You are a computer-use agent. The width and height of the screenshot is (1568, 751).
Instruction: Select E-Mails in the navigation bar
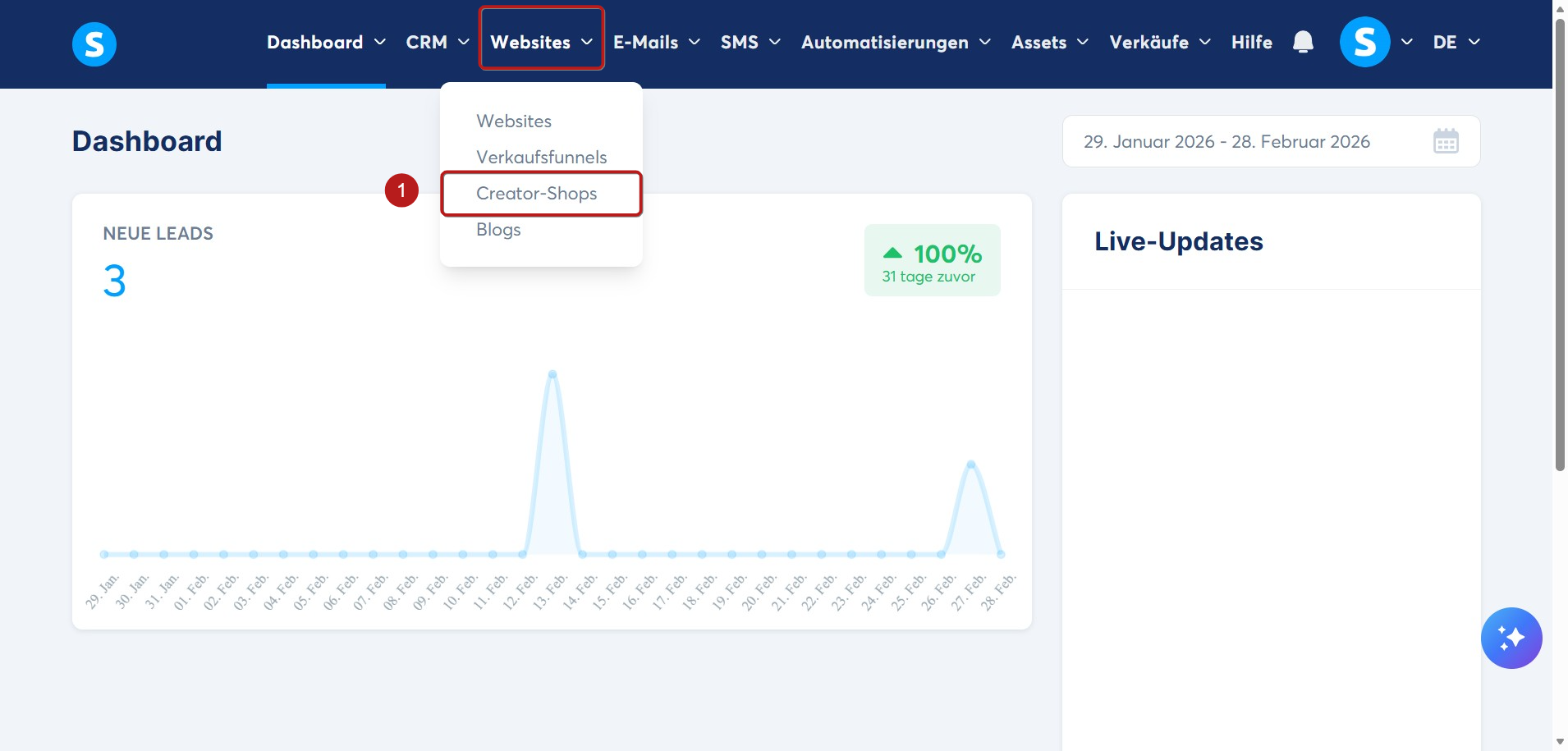646,42
